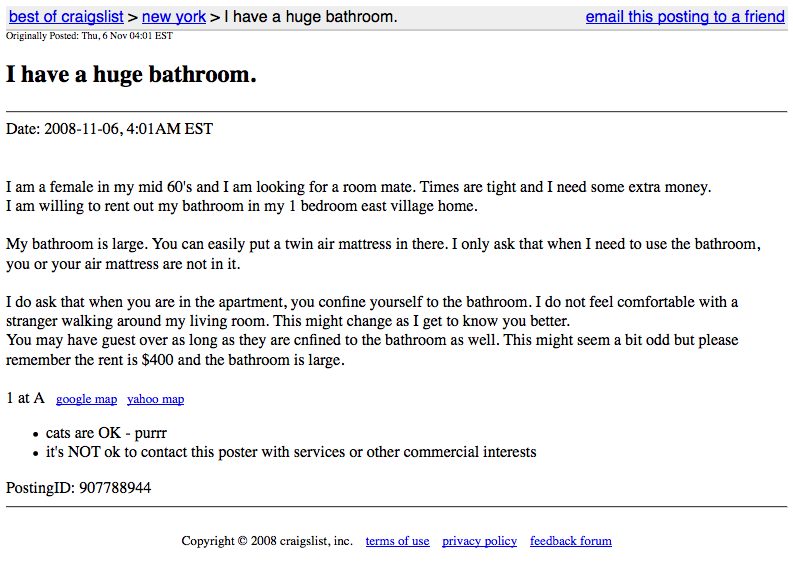
Task: Click the 'Copyright © 2008 craigslist, inc.' text
Action: tap(267, 541)
